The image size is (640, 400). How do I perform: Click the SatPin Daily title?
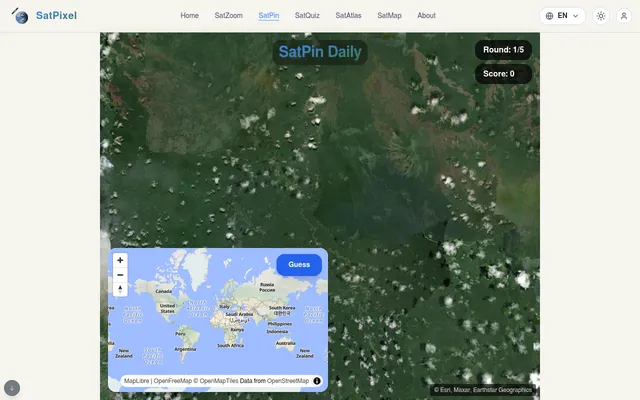320,52
